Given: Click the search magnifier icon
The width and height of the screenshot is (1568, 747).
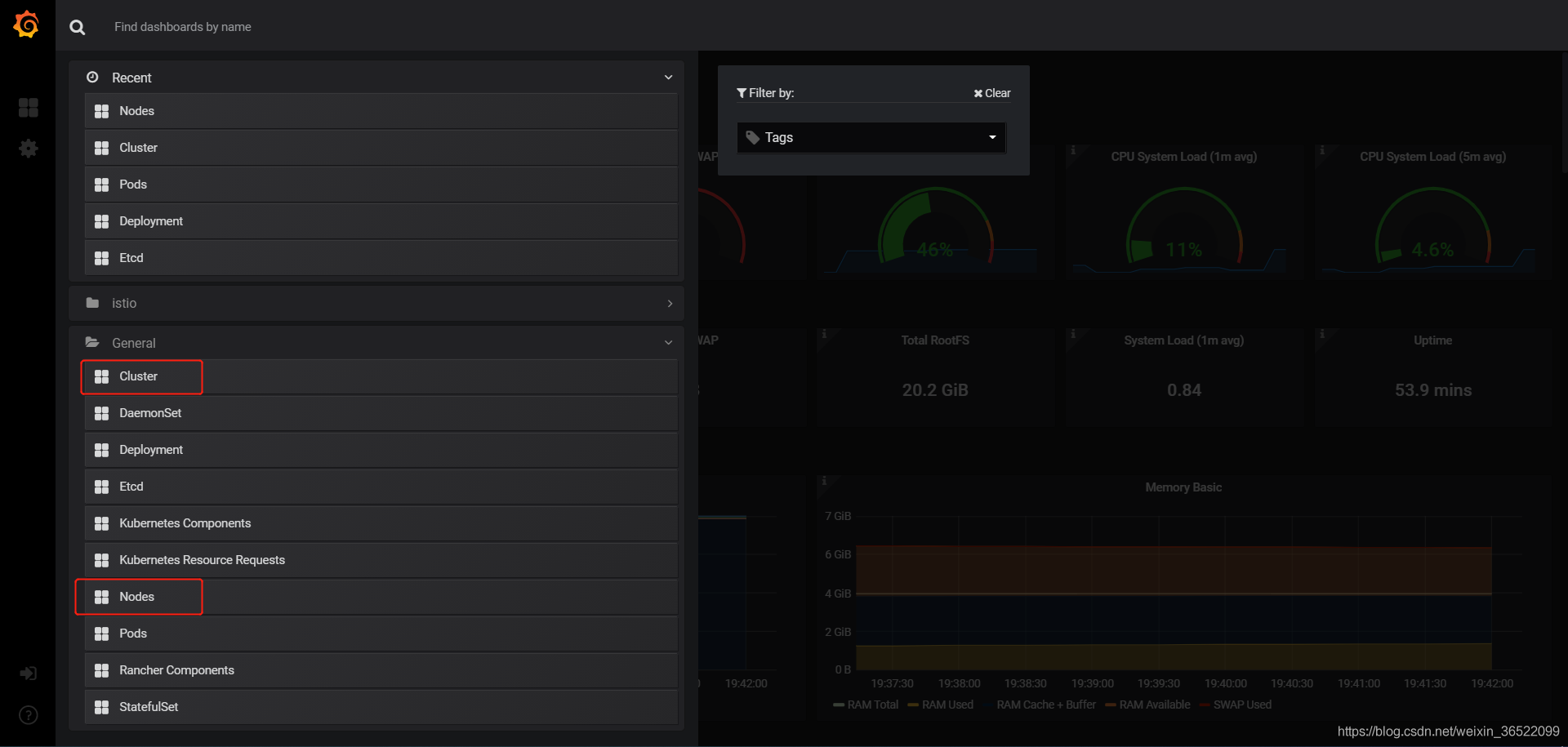Looking at the screenshot, I should (x=78, y=27).
